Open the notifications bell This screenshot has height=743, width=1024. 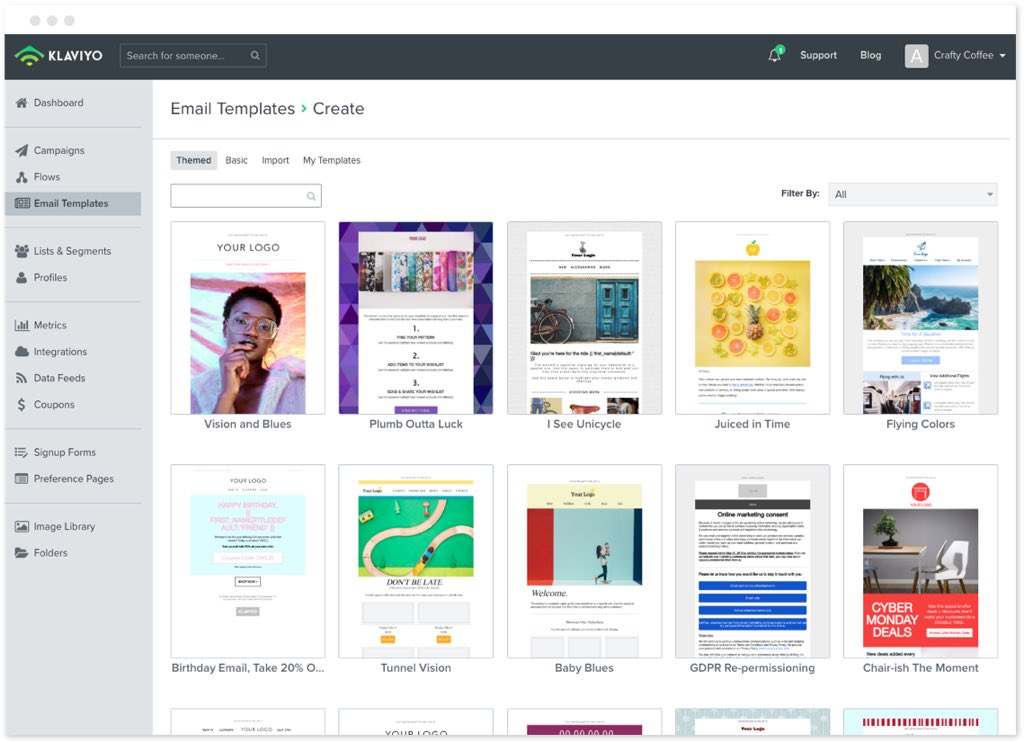pyautogui.click(x=775, y=55)
